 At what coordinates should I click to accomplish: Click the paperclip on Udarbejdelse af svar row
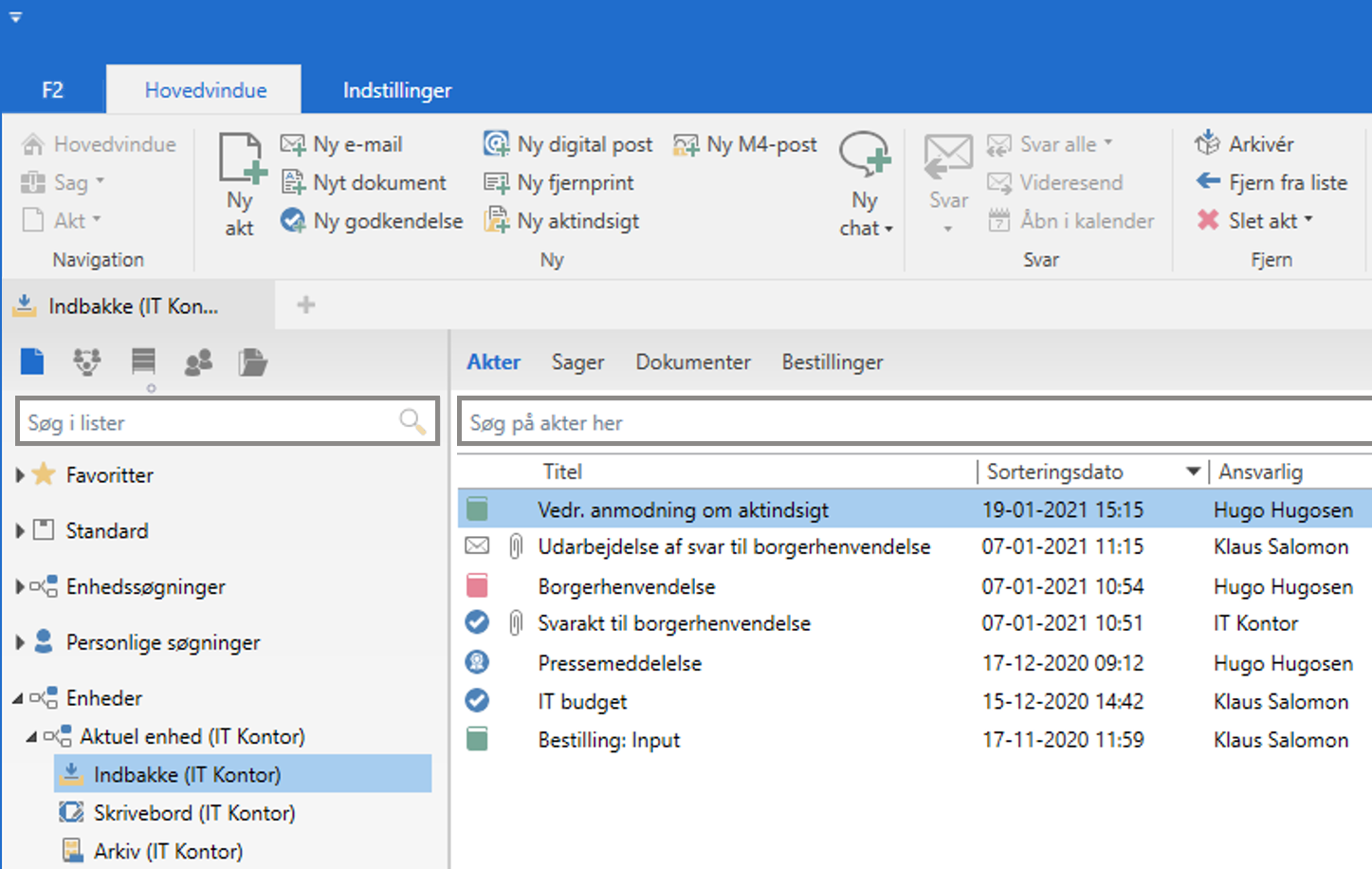click(x=516, y=546)
